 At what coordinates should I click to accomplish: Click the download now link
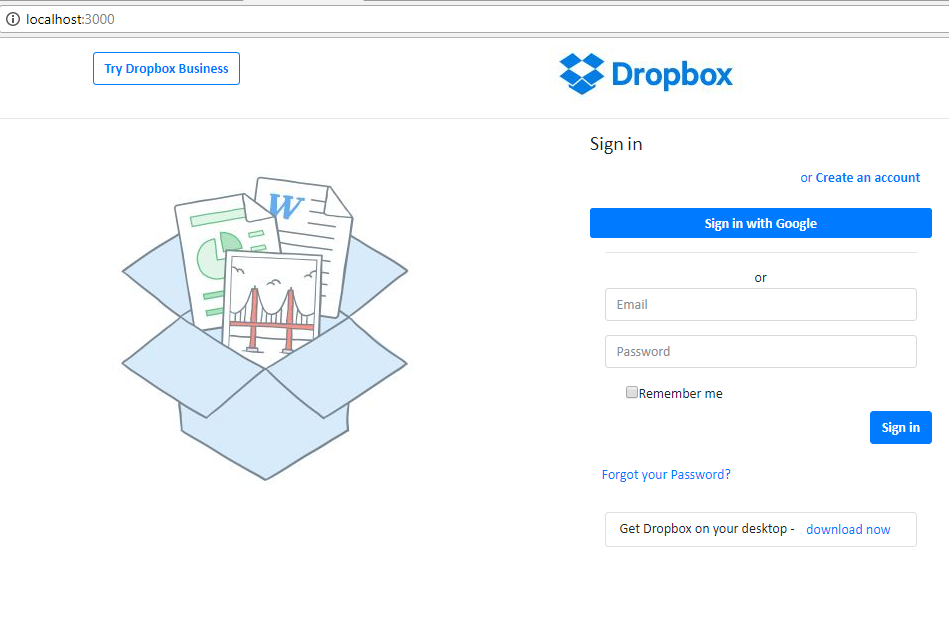[848, 529]
